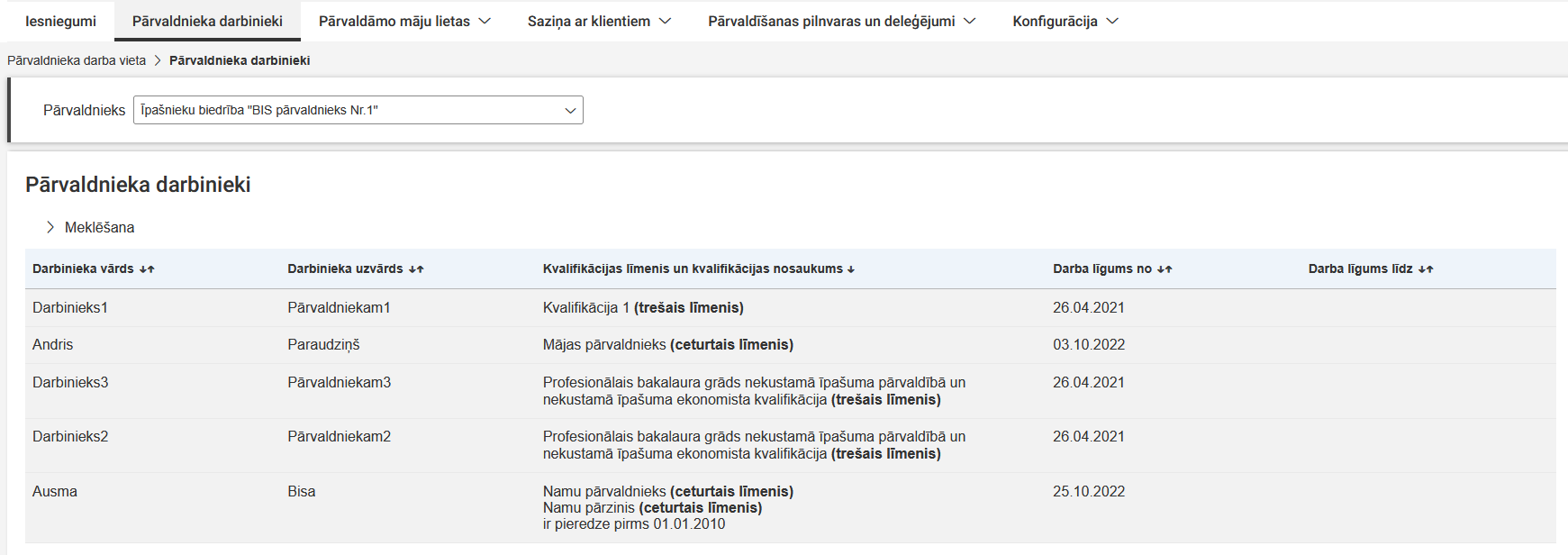Screen dimensions: 1568x555
Task: Click surname Pārvaldniekam3
Action: click(340, 382)
